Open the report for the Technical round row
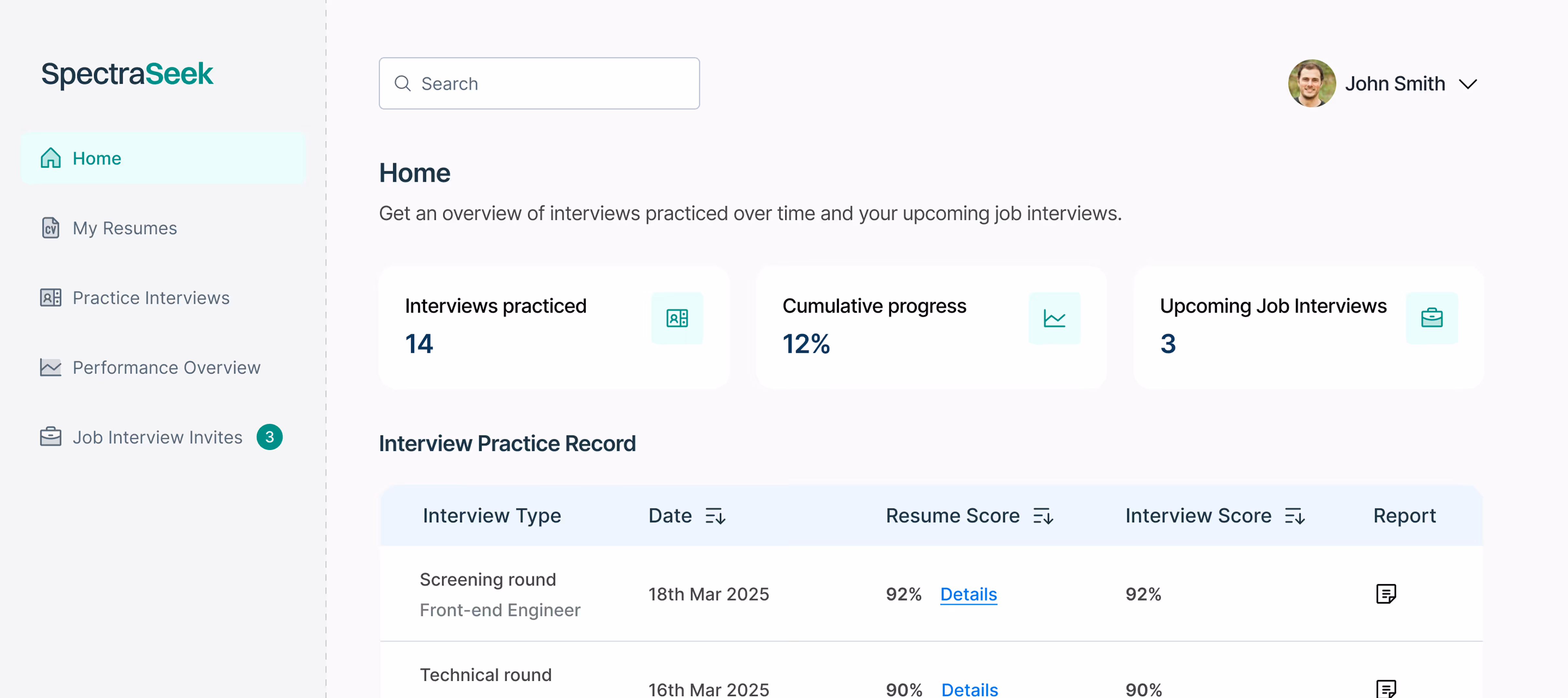The height and width of the screenshot is (698, 1568). (x=1386, y=689)
